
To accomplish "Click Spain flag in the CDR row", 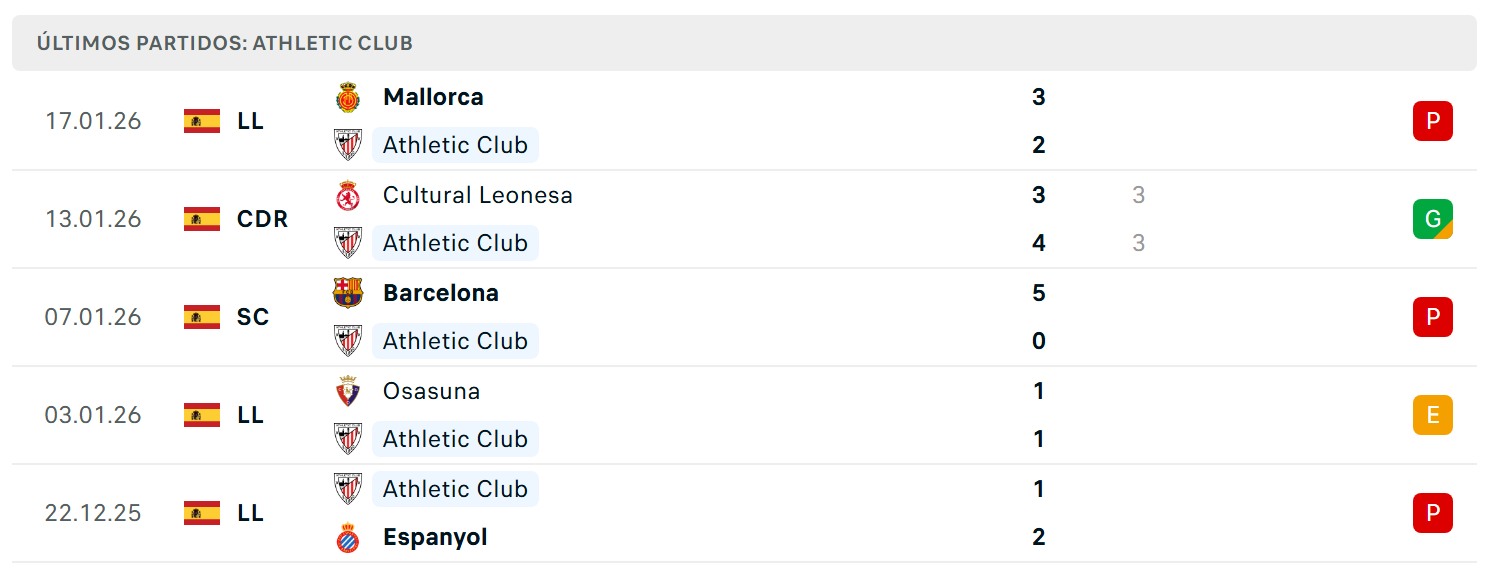I will pyautogui.click(x=202, y=219).
